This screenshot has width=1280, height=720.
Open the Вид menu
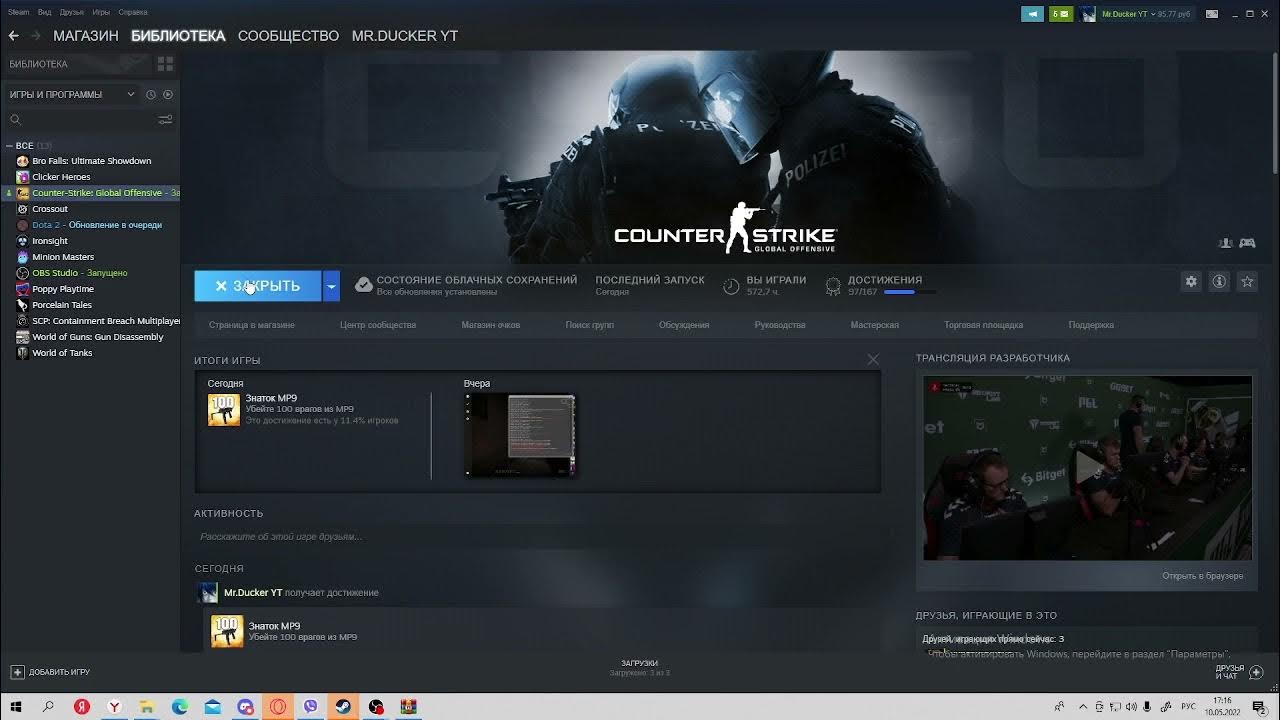tap(45, 12)
